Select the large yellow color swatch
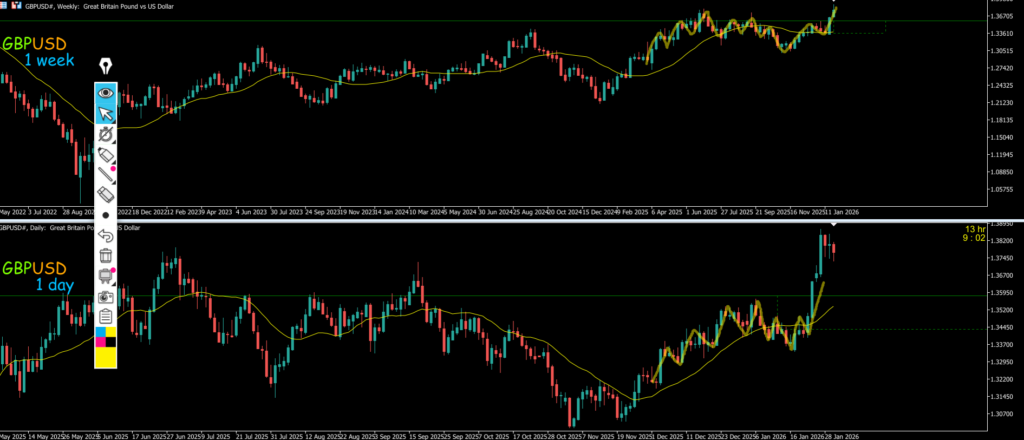Screen dimensions: 1024x440 coord(106,357)
